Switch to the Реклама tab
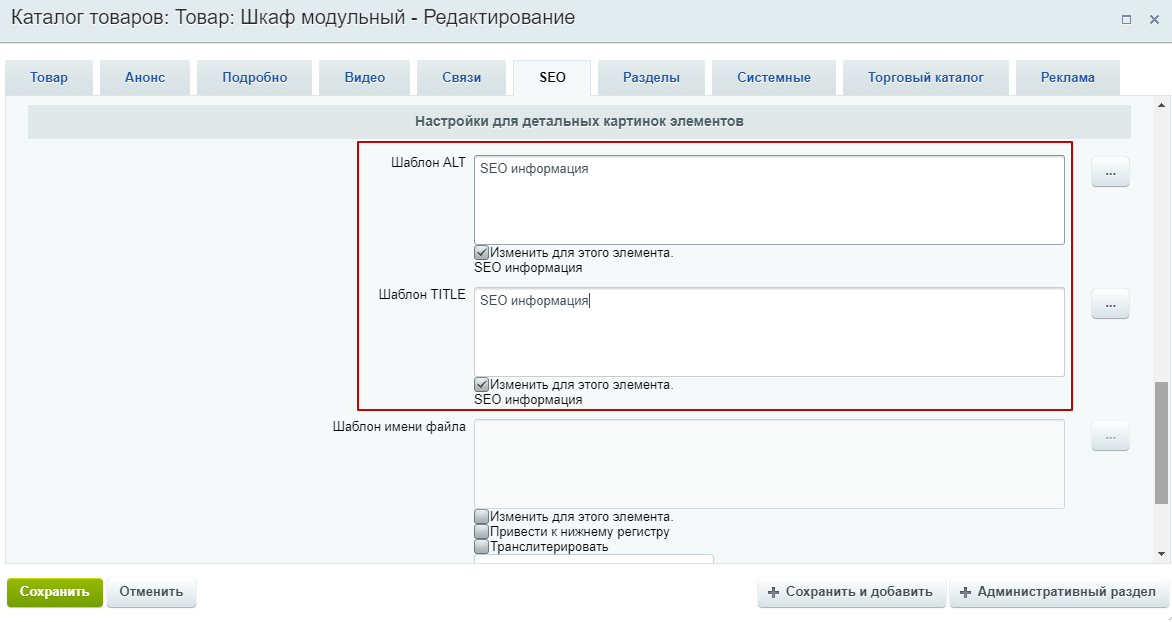 (x=1067, y=78)
